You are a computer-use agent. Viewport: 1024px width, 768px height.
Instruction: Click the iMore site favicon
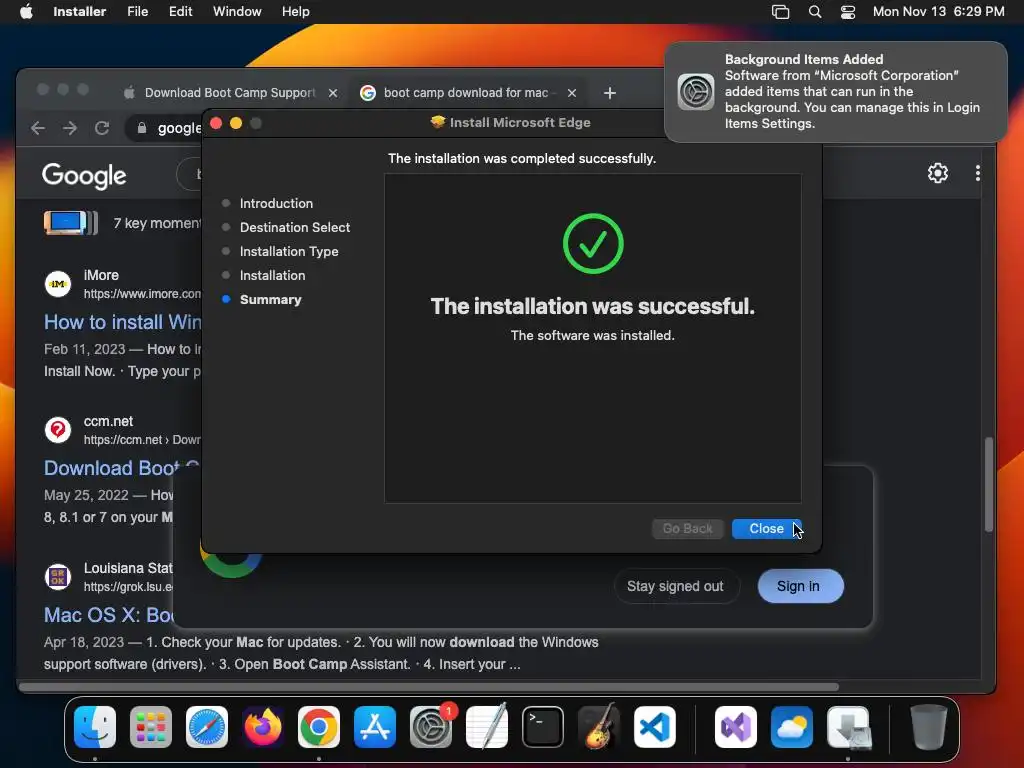click(58, 284)
